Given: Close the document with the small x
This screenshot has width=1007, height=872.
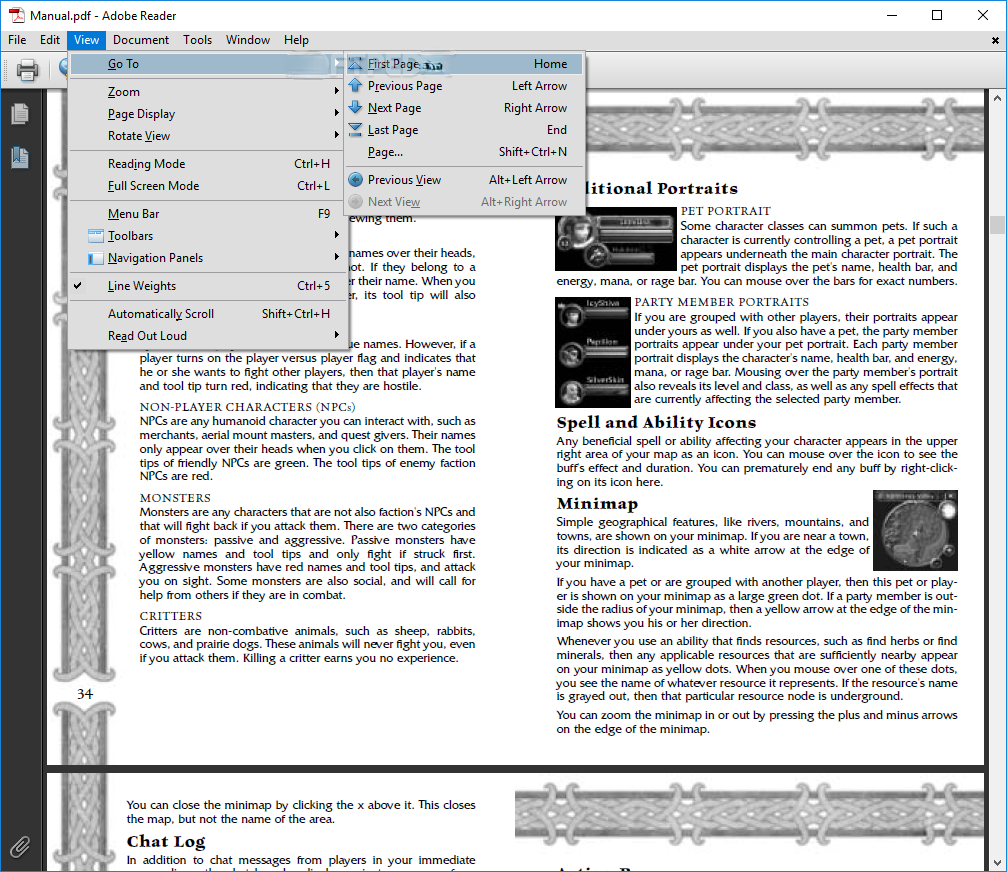Looking at the screenshot, I should (x=995, y=40).
